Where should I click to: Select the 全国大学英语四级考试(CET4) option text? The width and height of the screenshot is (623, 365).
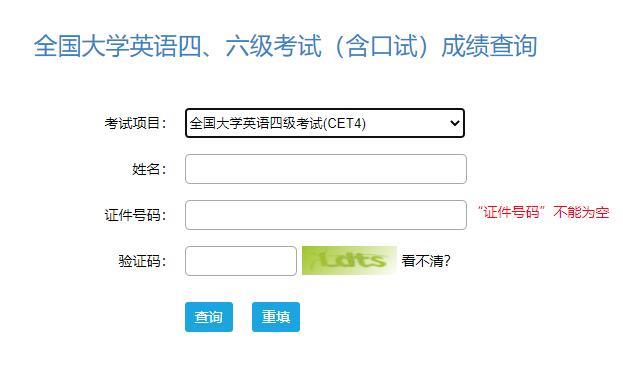[x=278, y=123]
